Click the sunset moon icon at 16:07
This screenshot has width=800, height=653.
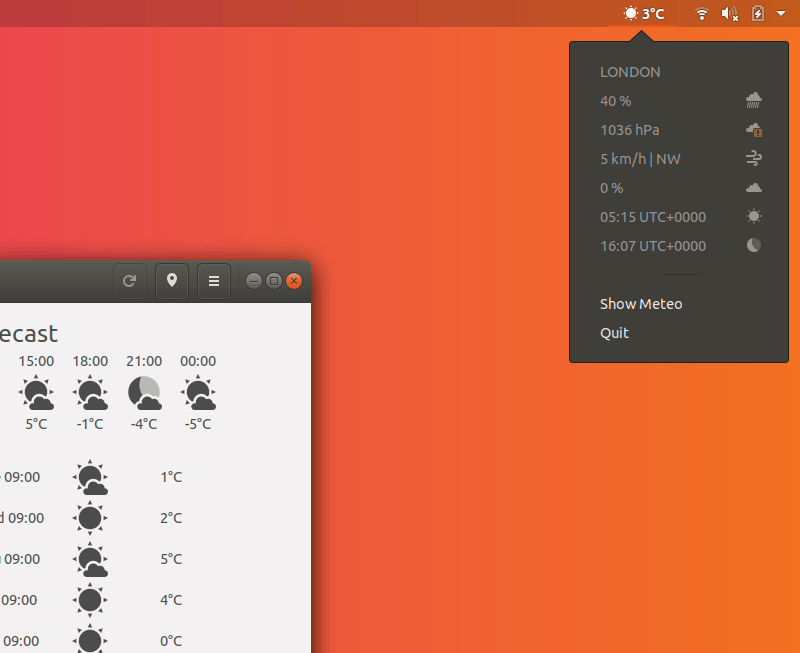click(753, 245)
